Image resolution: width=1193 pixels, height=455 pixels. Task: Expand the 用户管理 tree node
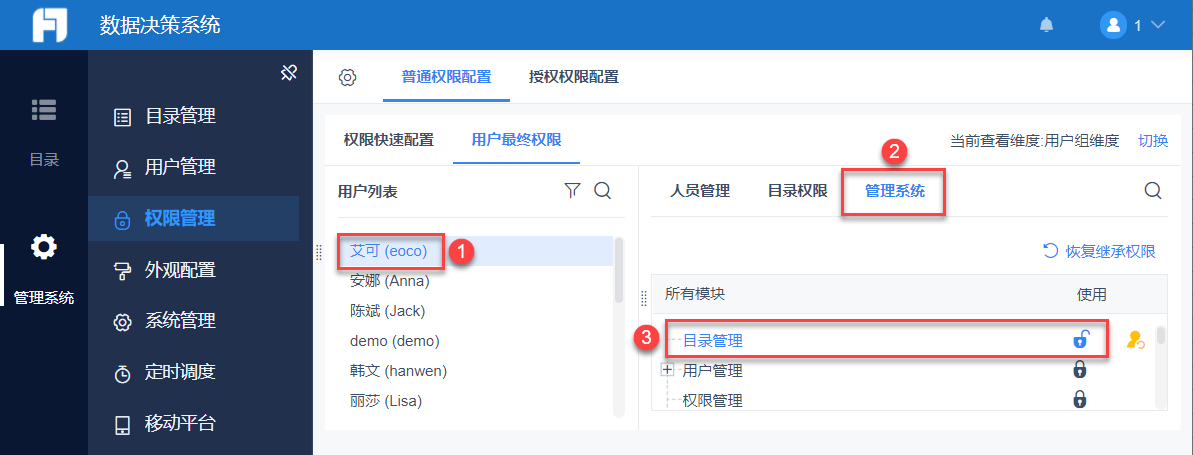668,370
